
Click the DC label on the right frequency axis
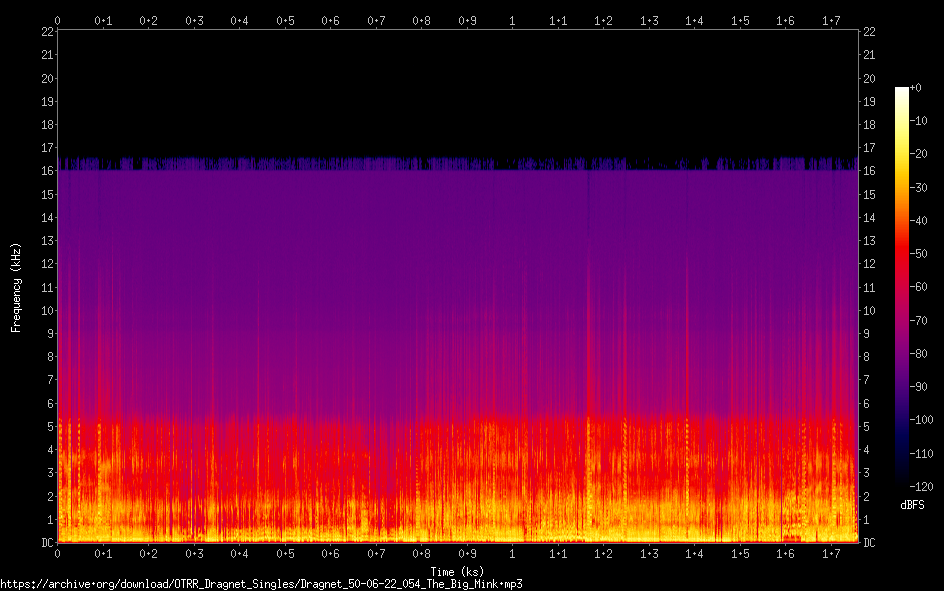click(869, 543)
